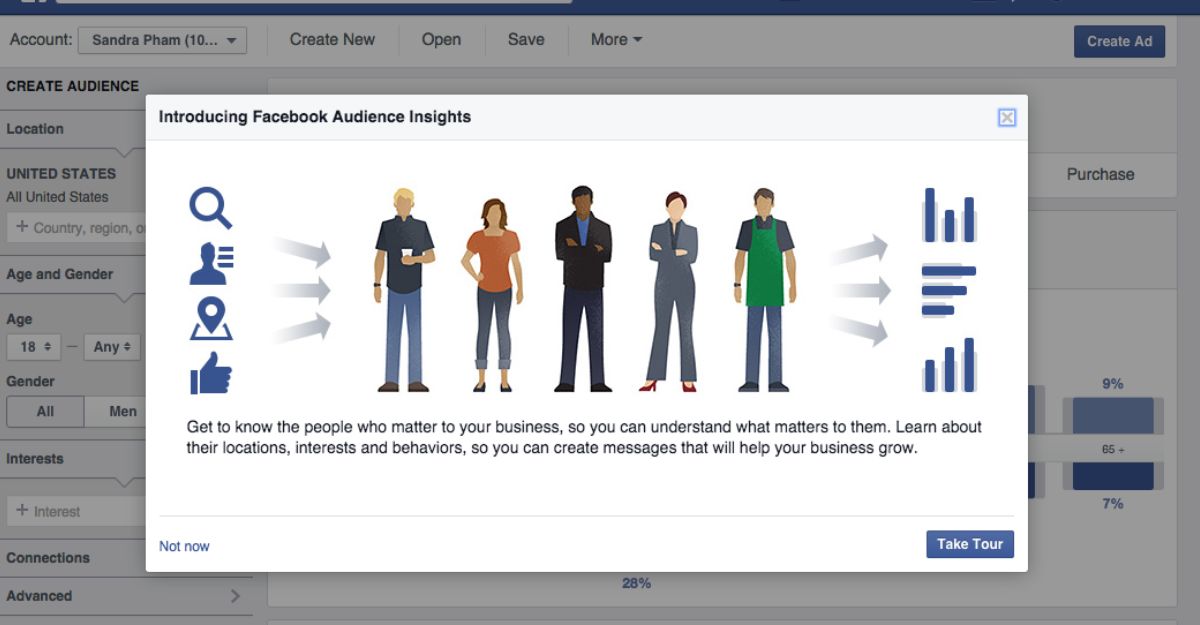Click the UNITED STATES location heading

(x=61, y=173)
